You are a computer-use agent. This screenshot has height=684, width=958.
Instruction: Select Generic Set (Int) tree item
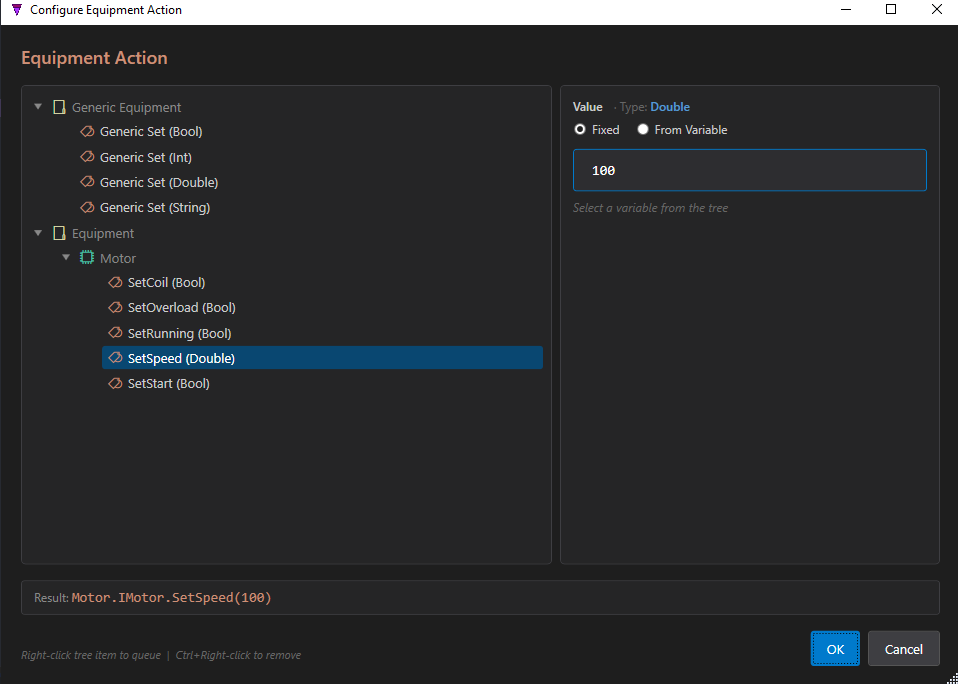(x=146, y=157)
